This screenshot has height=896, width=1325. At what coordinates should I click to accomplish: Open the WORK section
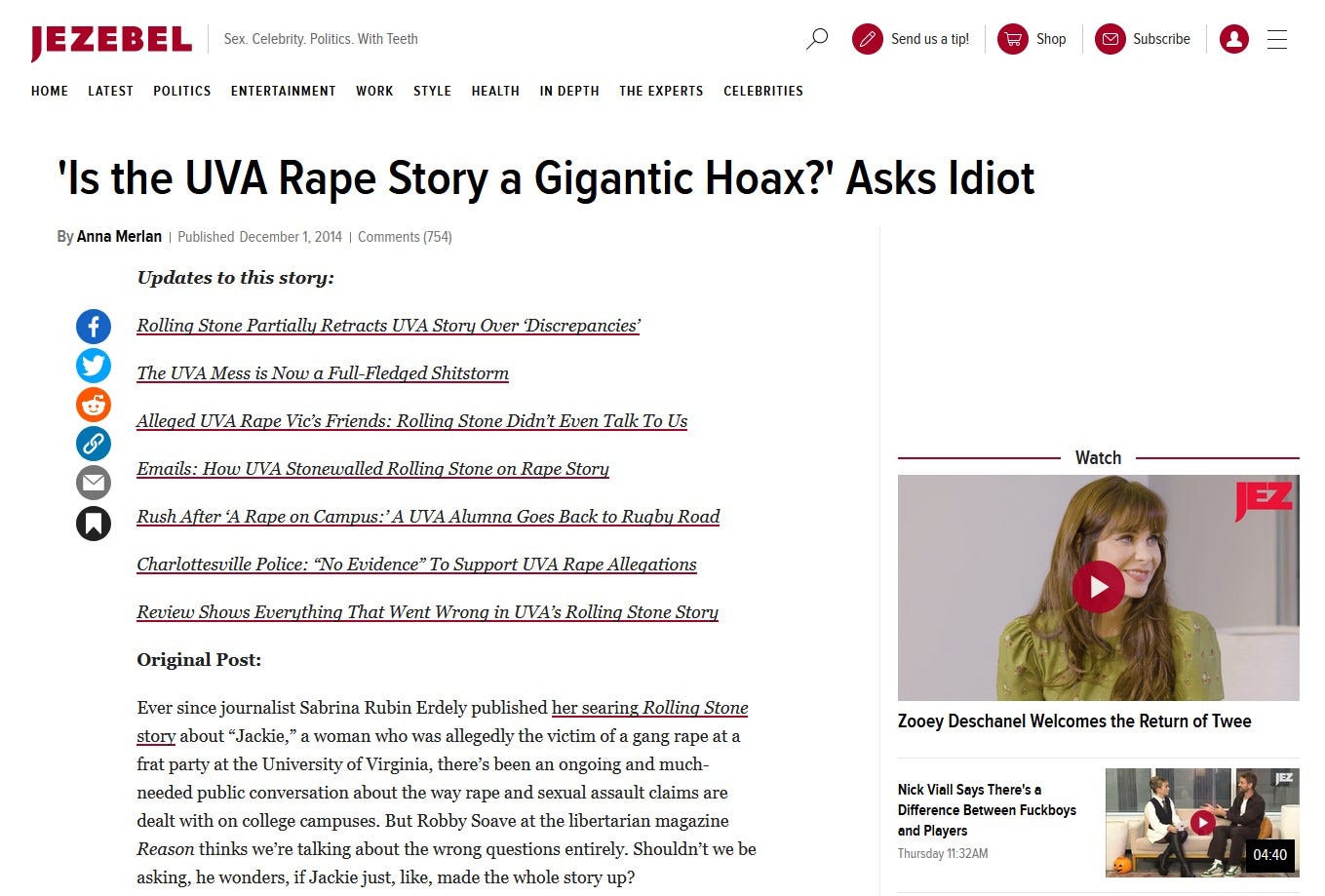pos(374,91)
